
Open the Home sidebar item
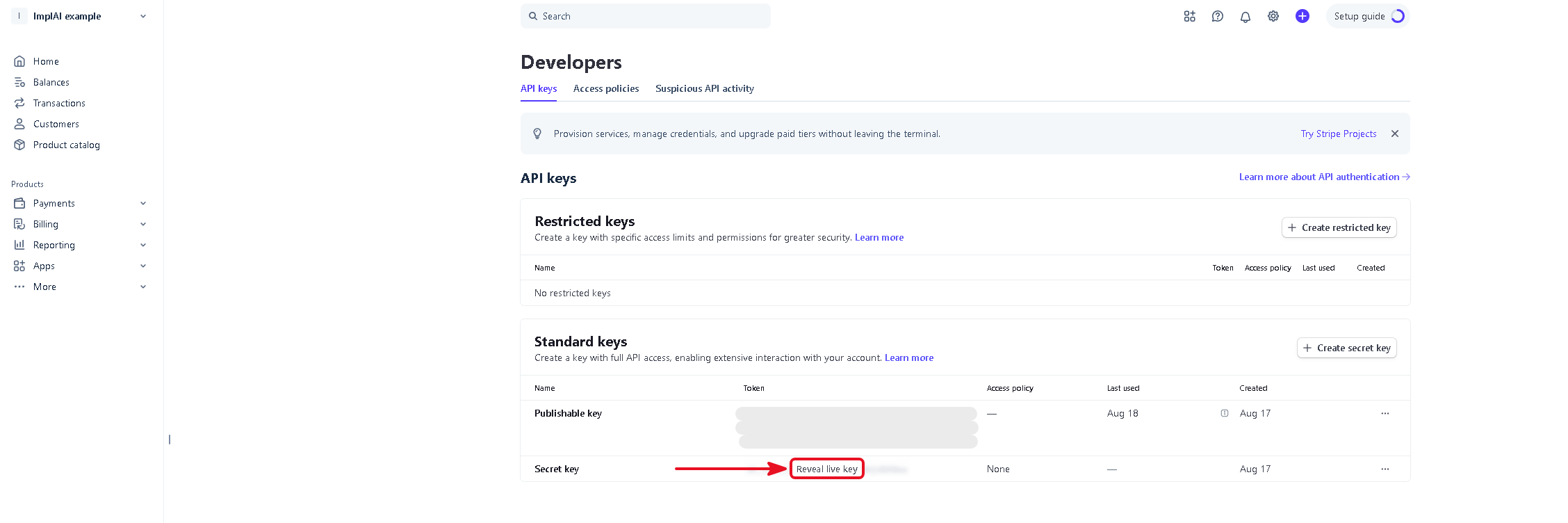[46, 61]
